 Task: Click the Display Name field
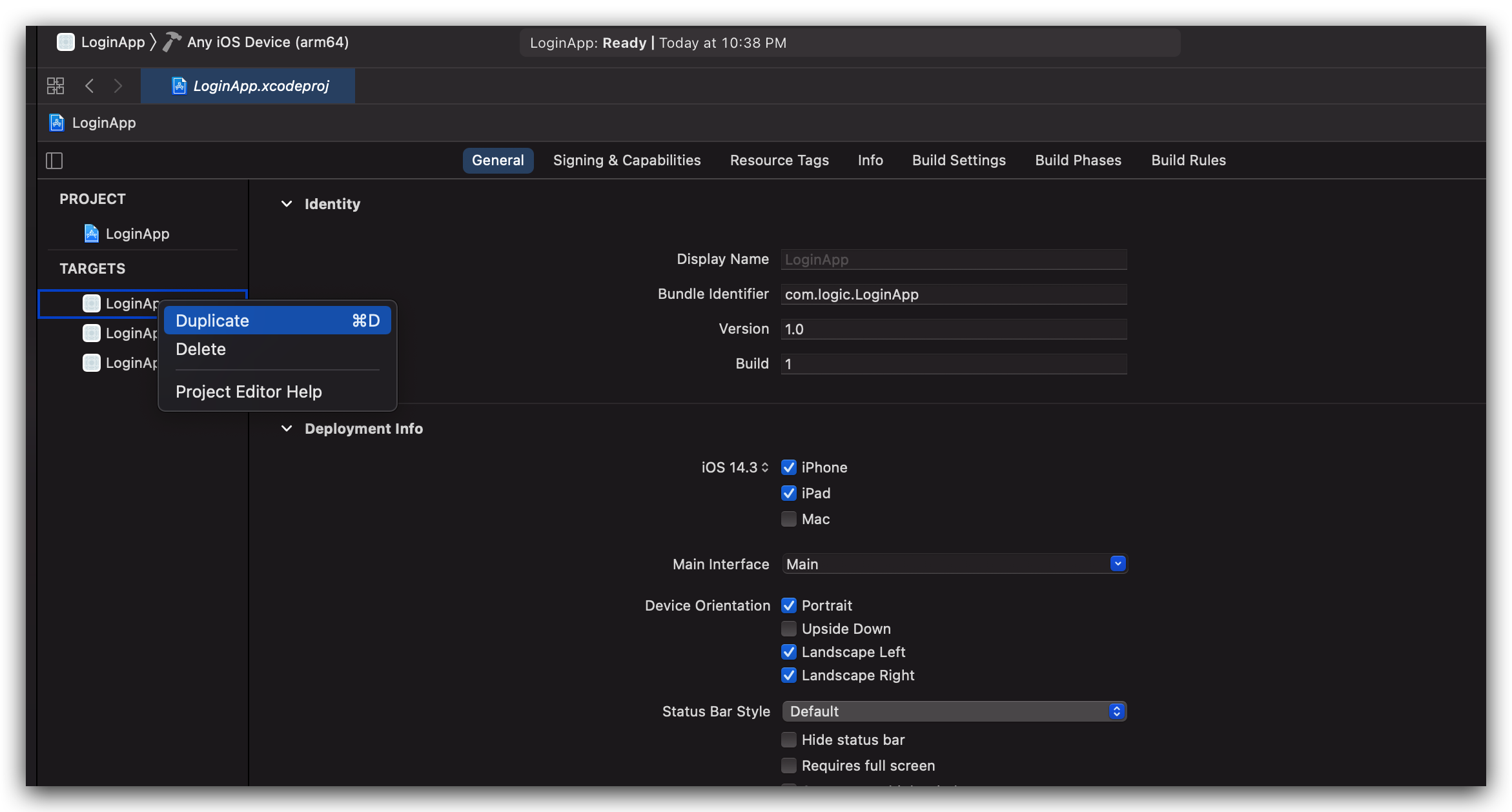tap(954, 259)
